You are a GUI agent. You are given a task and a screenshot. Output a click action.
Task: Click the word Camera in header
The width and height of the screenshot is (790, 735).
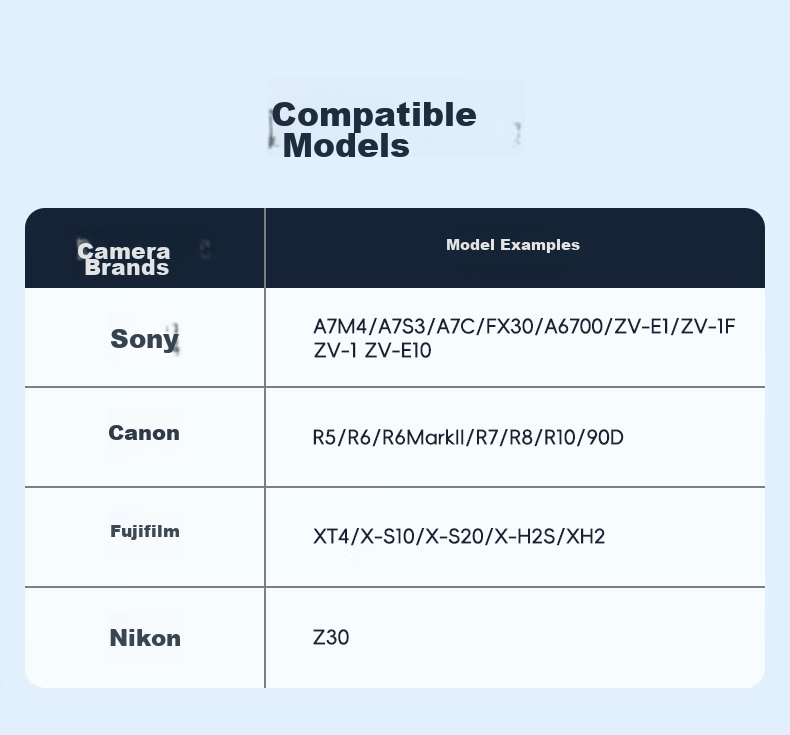pos(124,250)
